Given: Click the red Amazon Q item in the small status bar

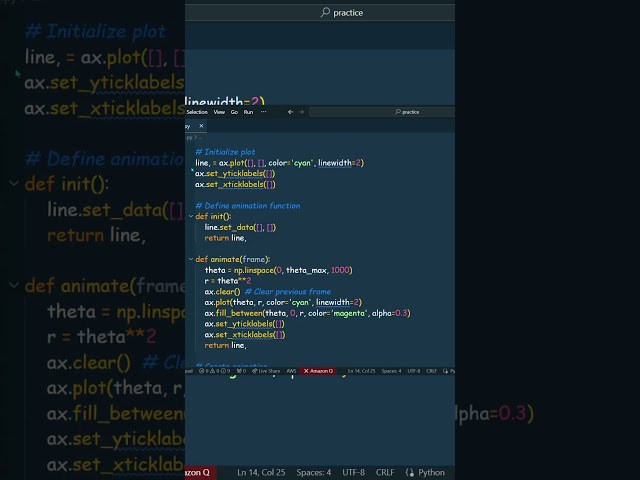Looking at the screenshot, I should pyautogui.click(x=318, y=371).
